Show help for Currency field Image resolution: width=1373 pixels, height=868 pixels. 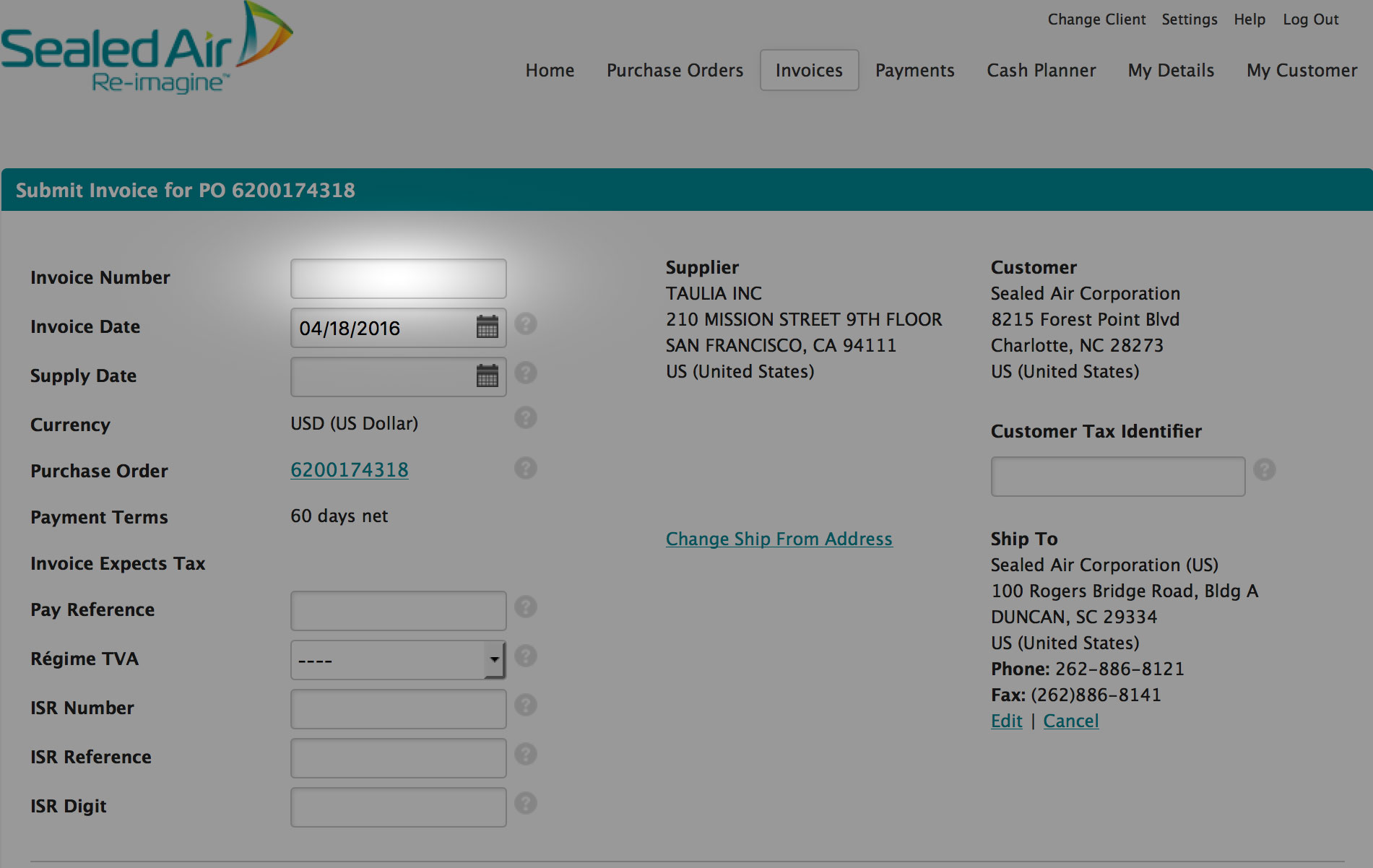click(526, 417)
